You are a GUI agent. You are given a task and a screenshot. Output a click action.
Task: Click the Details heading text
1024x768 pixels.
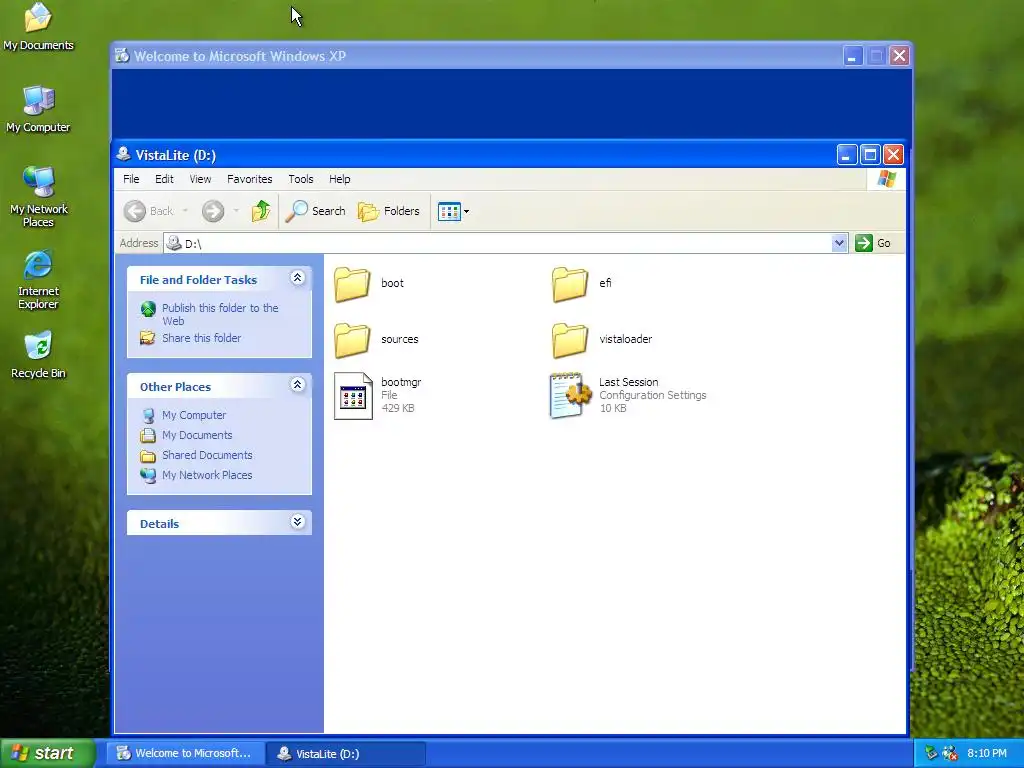click(x=159, y=524)
